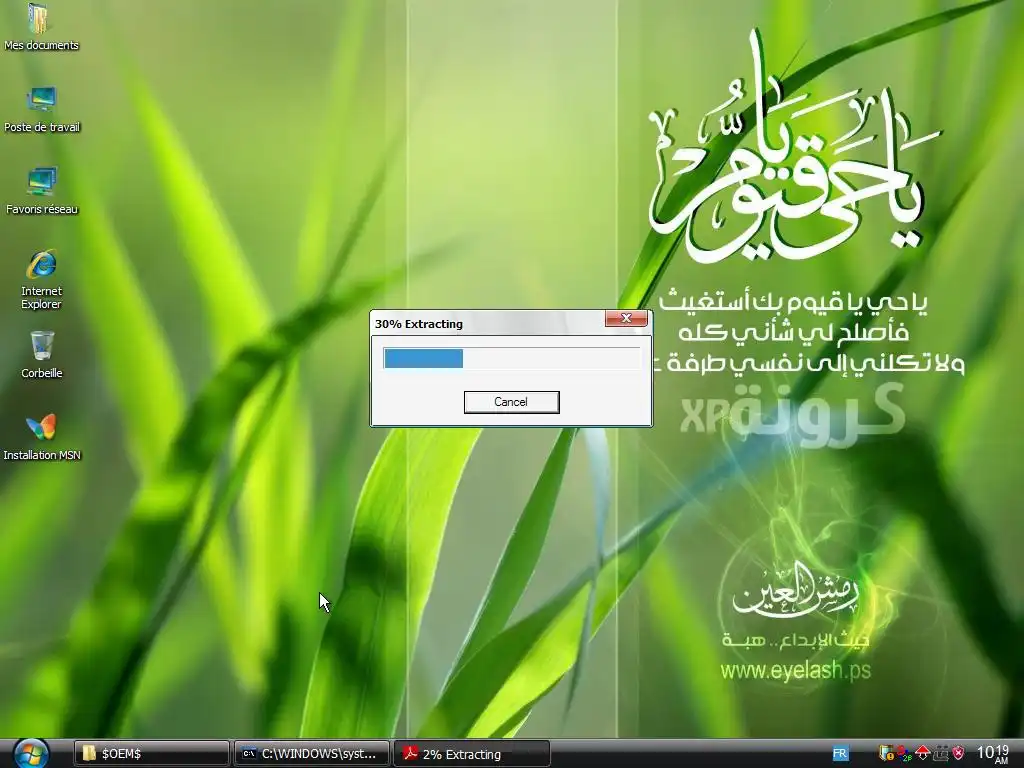Select the Poste de travail icon
Image resolution: width=1024 pixels, height=768 pixels.
point(42,110)
